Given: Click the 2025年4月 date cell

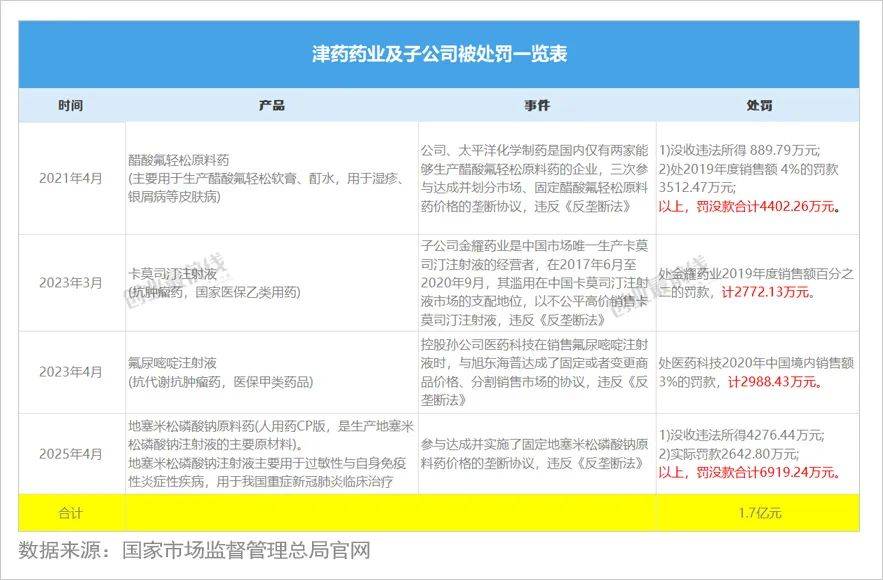Looking at the screenshot, I should click(71, 453).
